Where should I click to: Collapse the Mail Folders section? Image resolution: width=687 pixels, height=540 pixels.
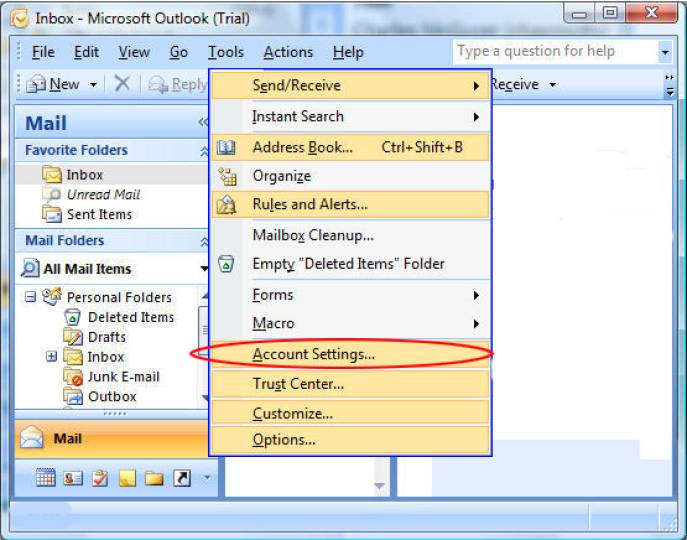point(204,242)
